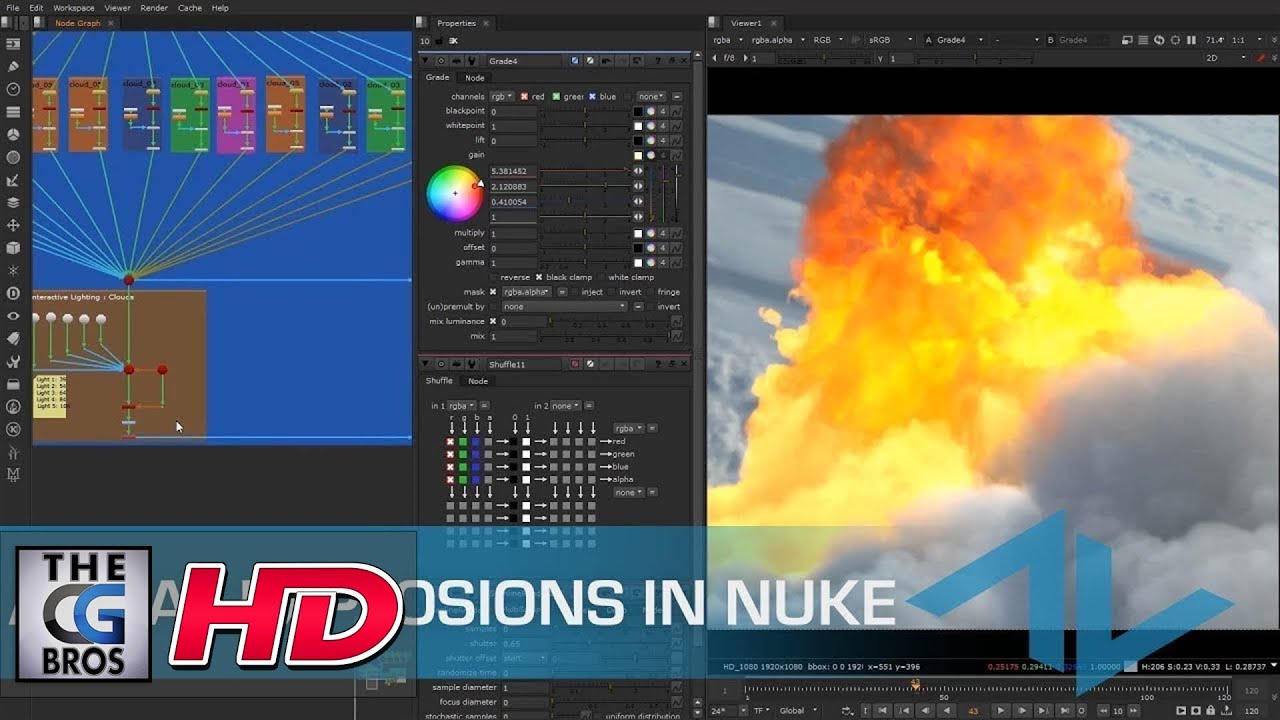Open the Merge nodes toolbar menu
Viewport: 1280px width, 720px height.
pos(13,202)
